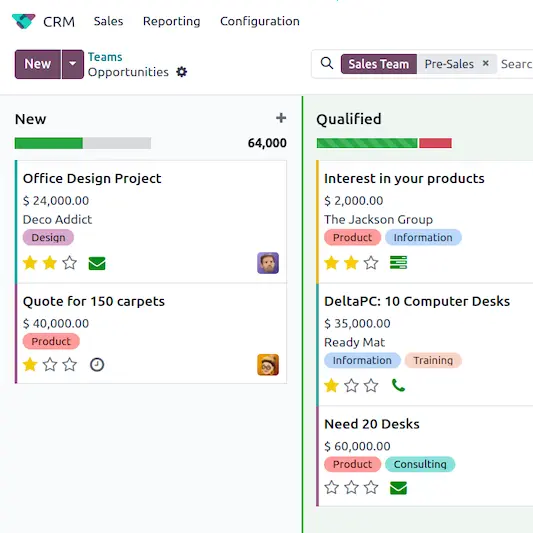Expand the dropdown arrow next to New button

(73, 64)
